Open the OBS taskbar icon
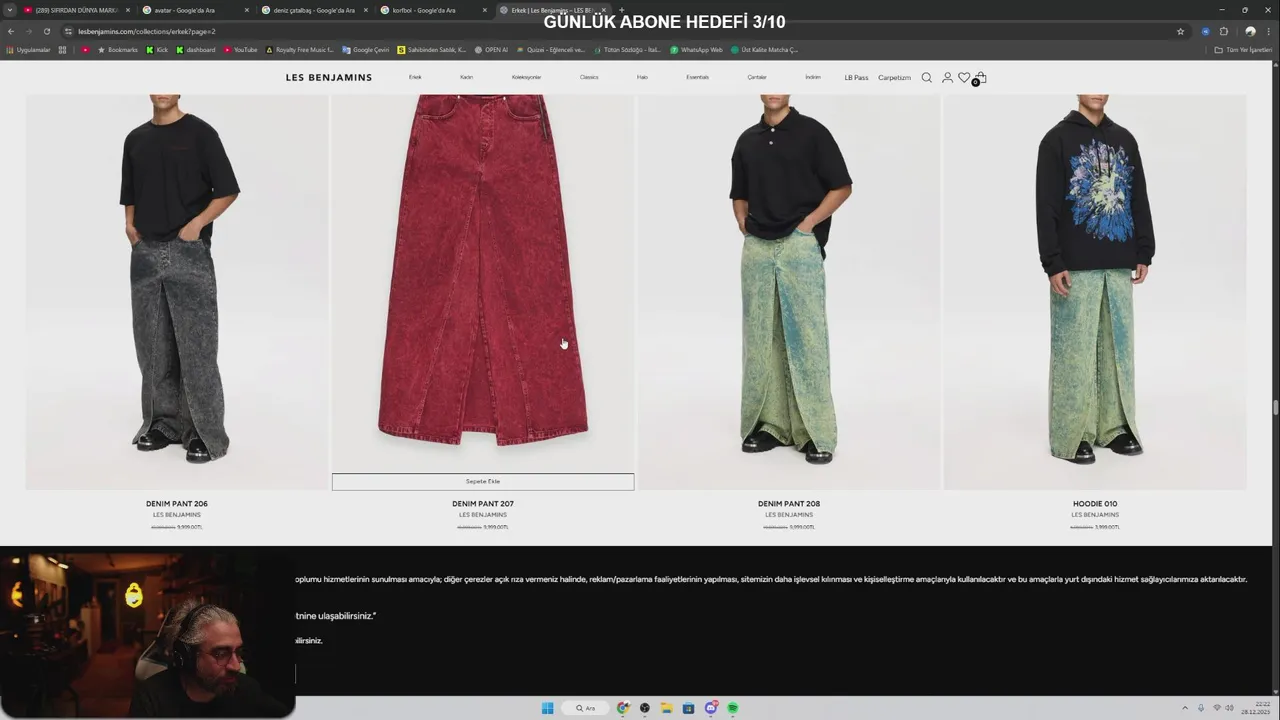This screenshot has width=1280, height=720. coord(645,708)
